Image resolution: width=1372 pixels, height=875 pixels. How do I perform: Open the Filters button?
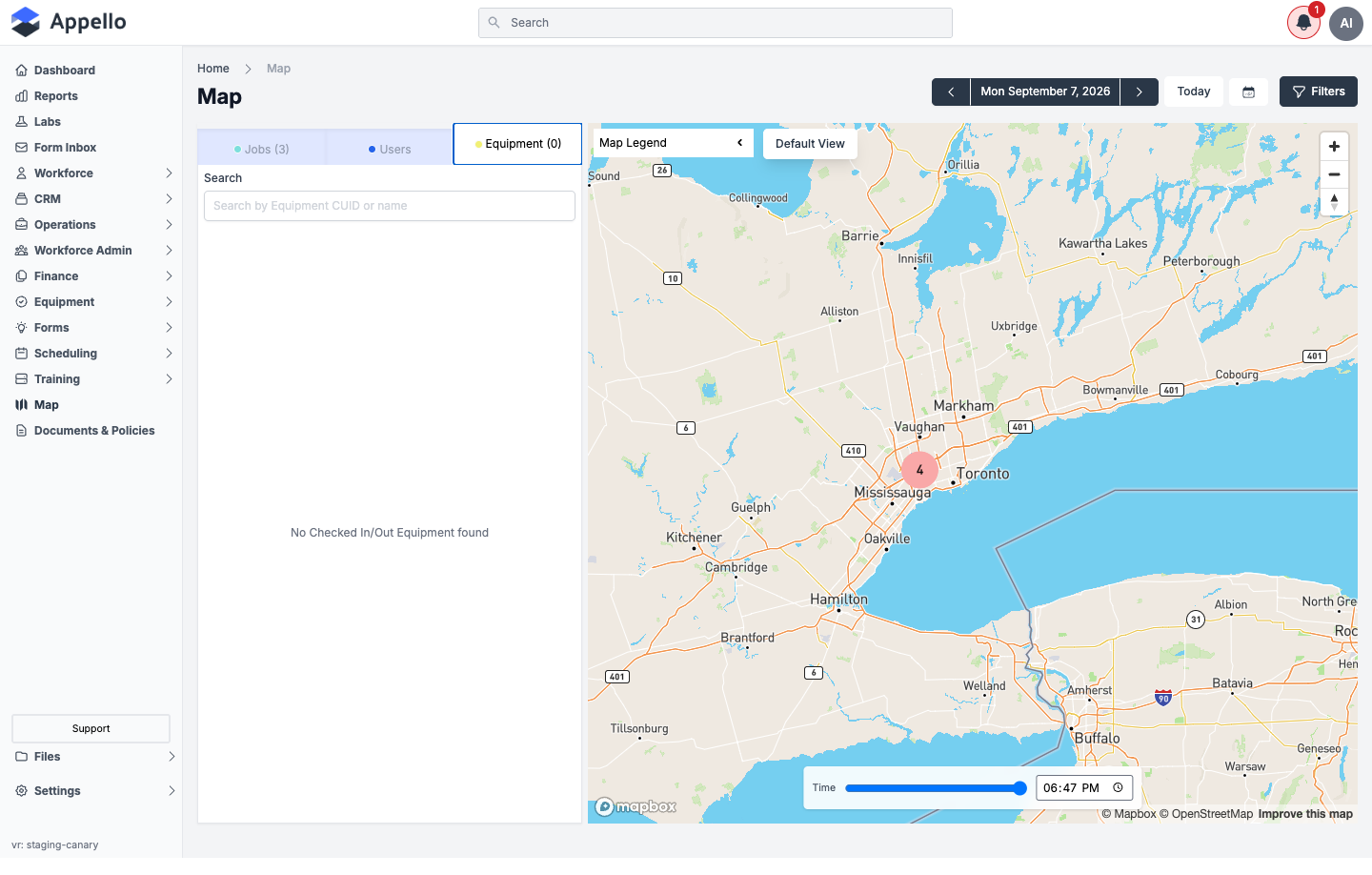[x=1319, y=92]
